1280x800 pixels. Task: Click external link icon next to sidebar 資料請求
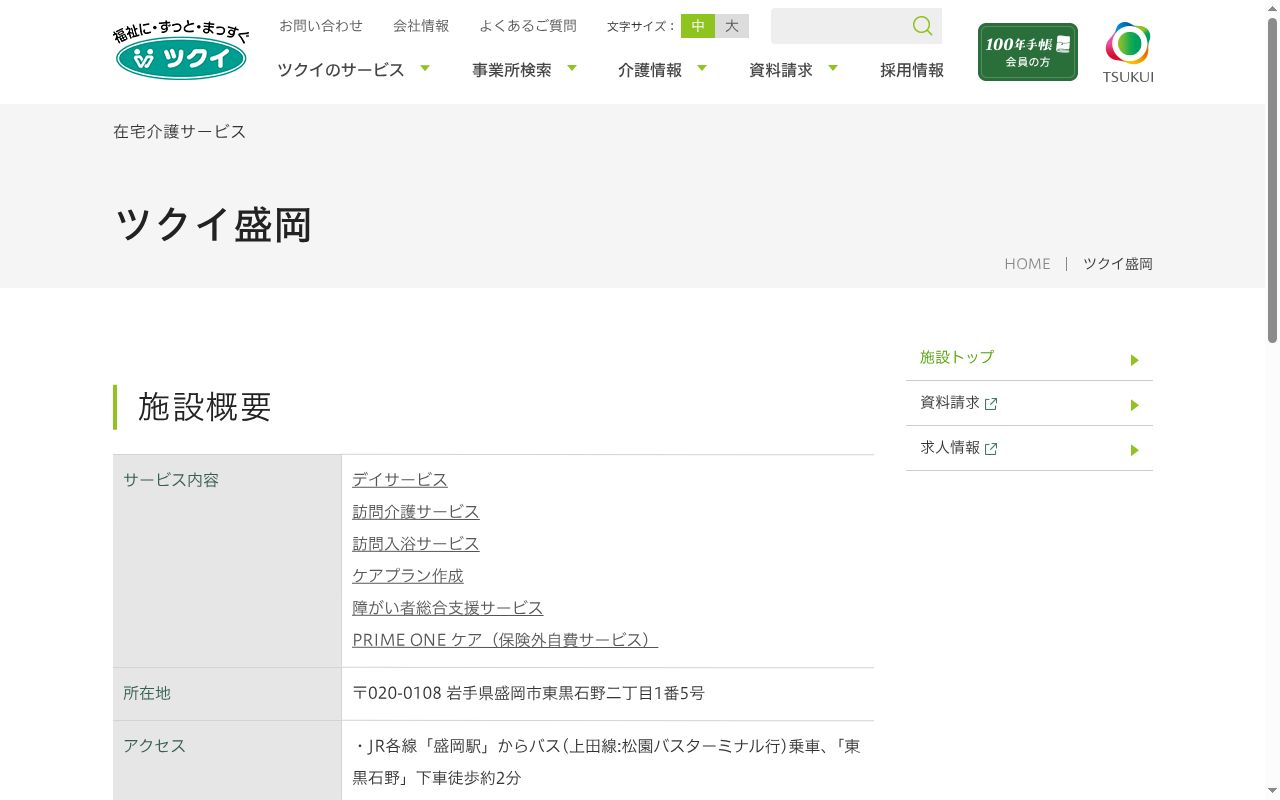[991, 404]
